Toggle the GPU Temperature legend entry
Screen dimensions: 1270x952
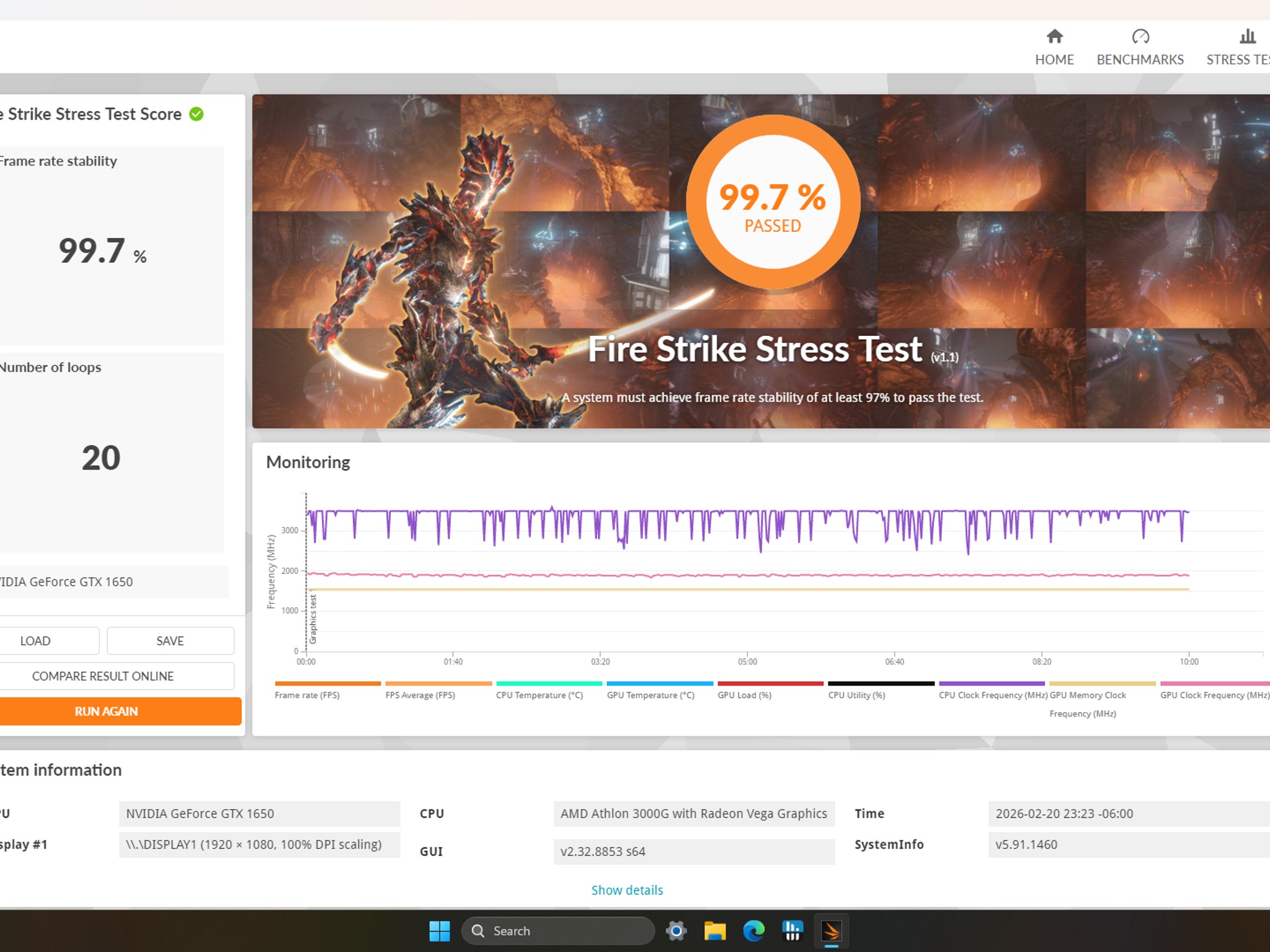[660, 690]
